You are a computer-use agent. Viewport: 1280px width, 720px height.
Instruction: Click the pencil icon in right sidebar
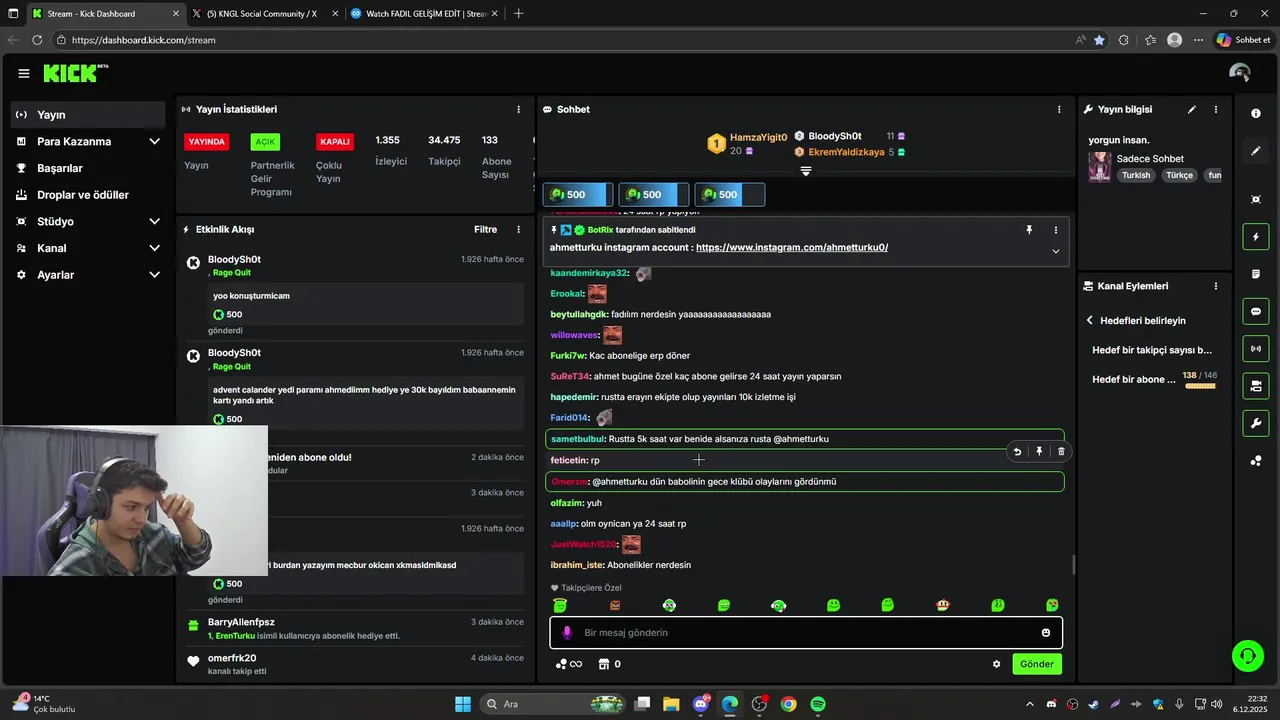coord(1256,151)
